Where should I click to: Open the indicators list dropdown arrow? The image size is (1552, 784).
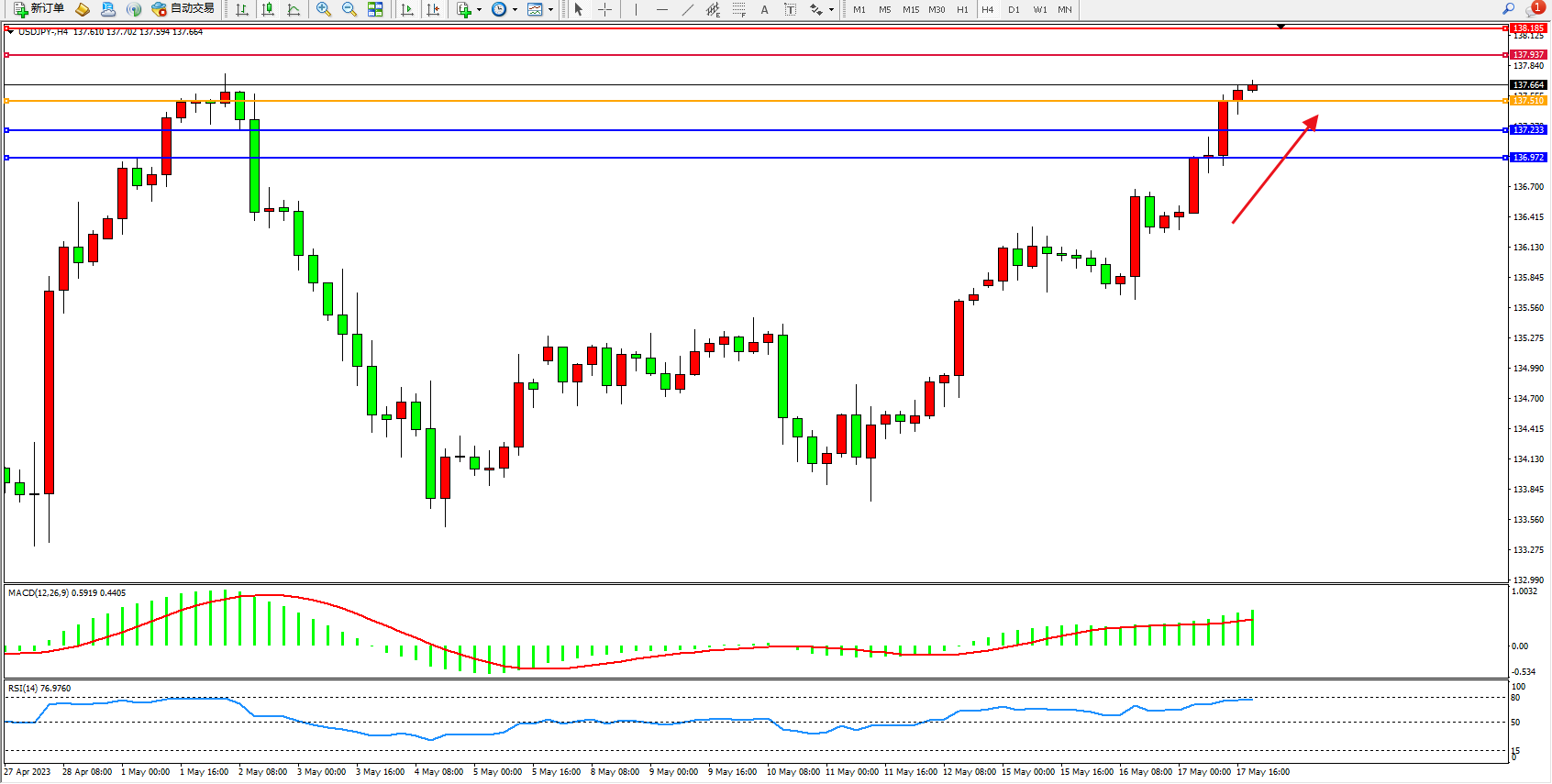[479, 9]
